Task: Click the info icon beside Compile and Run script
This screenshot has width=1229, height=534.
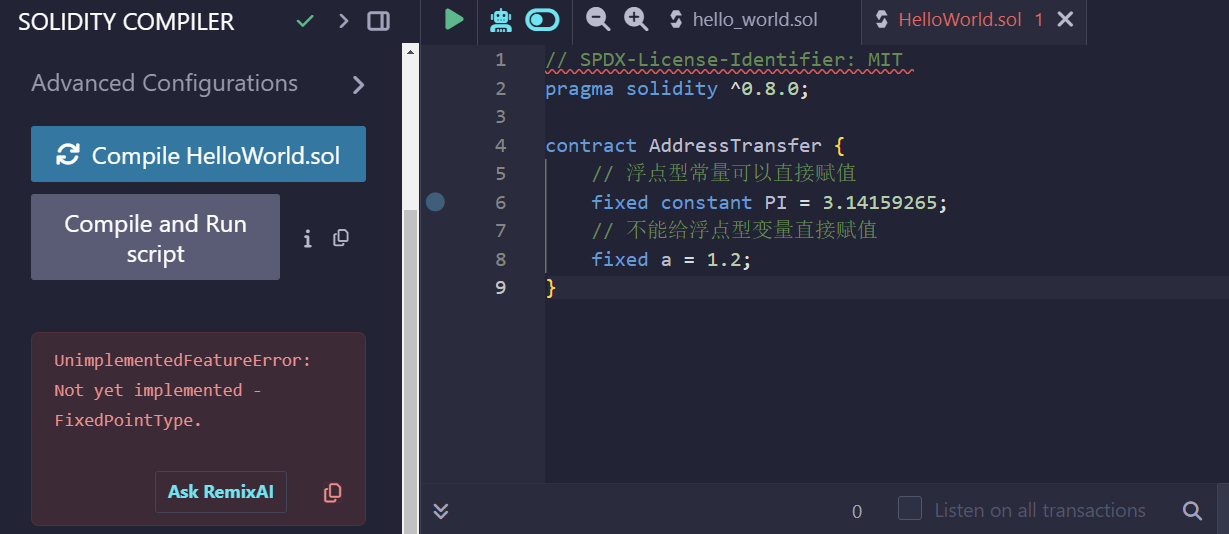Action: coord(308,238)
